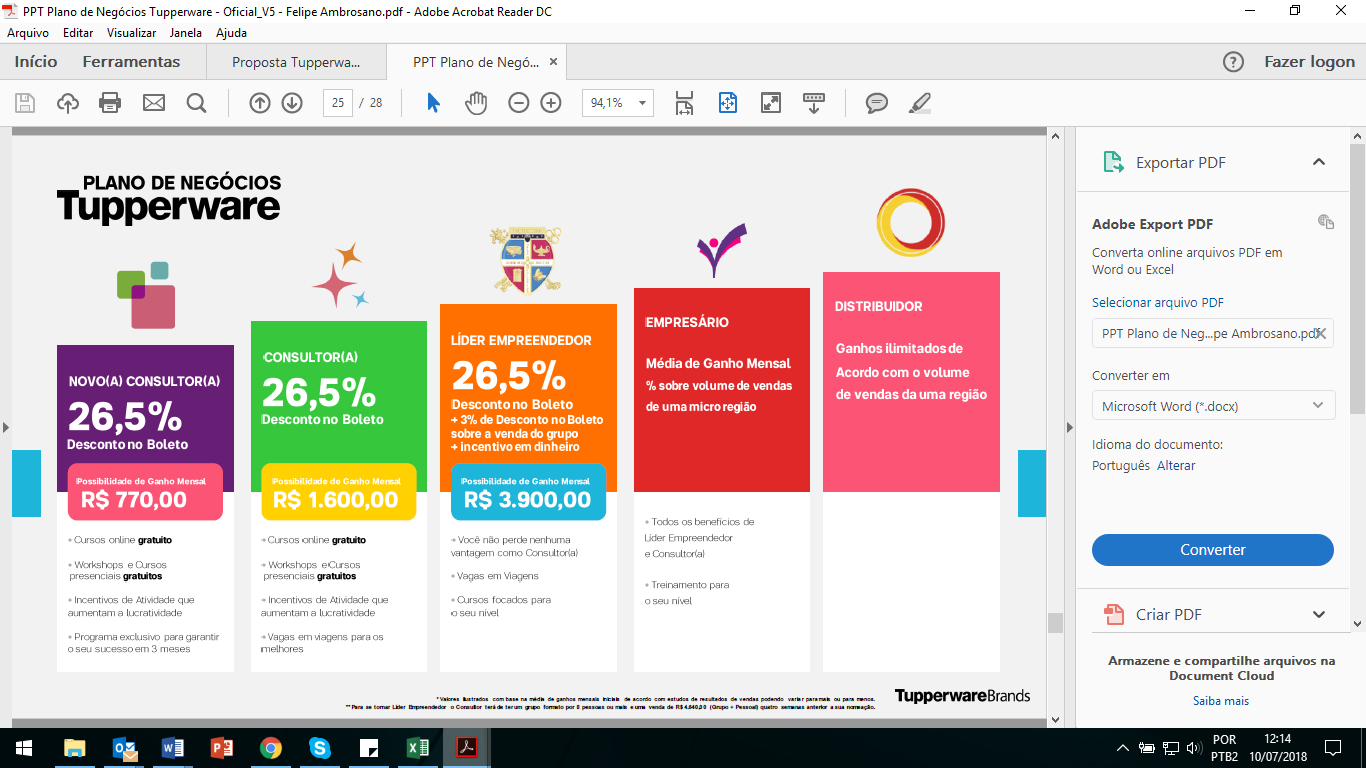Screen dimensions: 1366x768
Task: Print the document with printer icon
Action: tap(110, 103)
